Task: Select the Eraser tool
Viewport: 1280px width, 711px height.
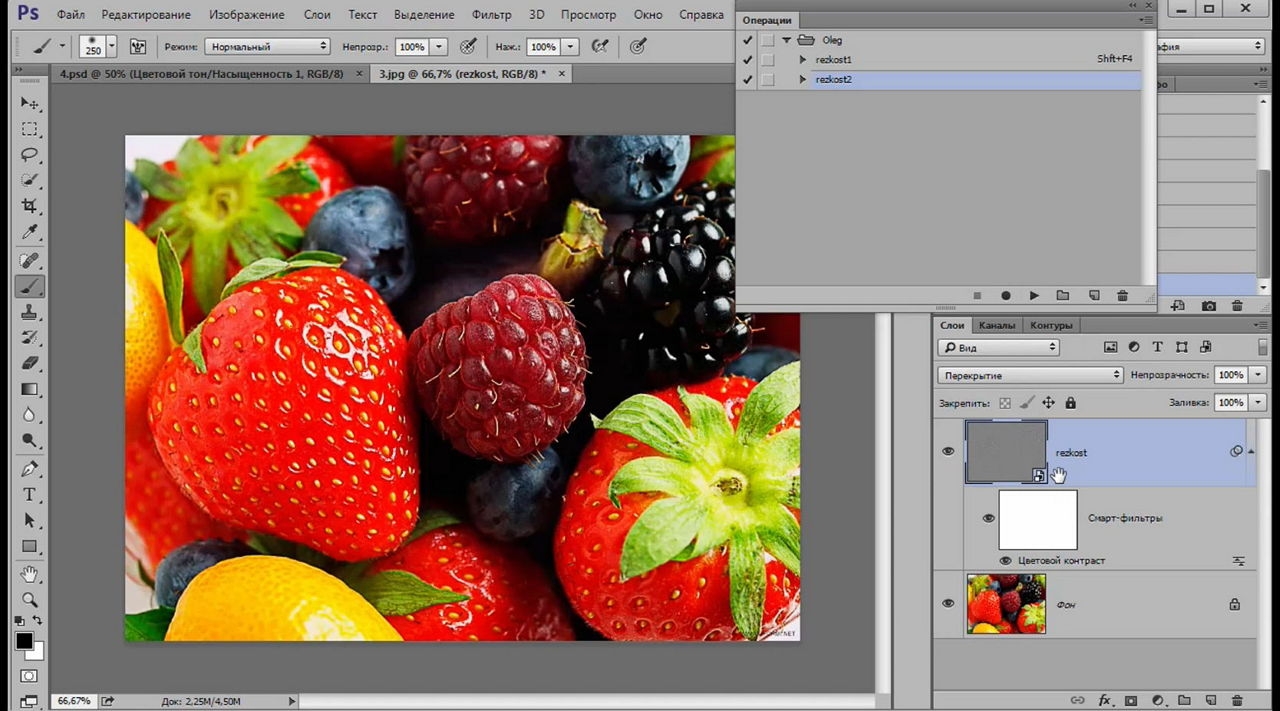Action: (x=30, y=363)
